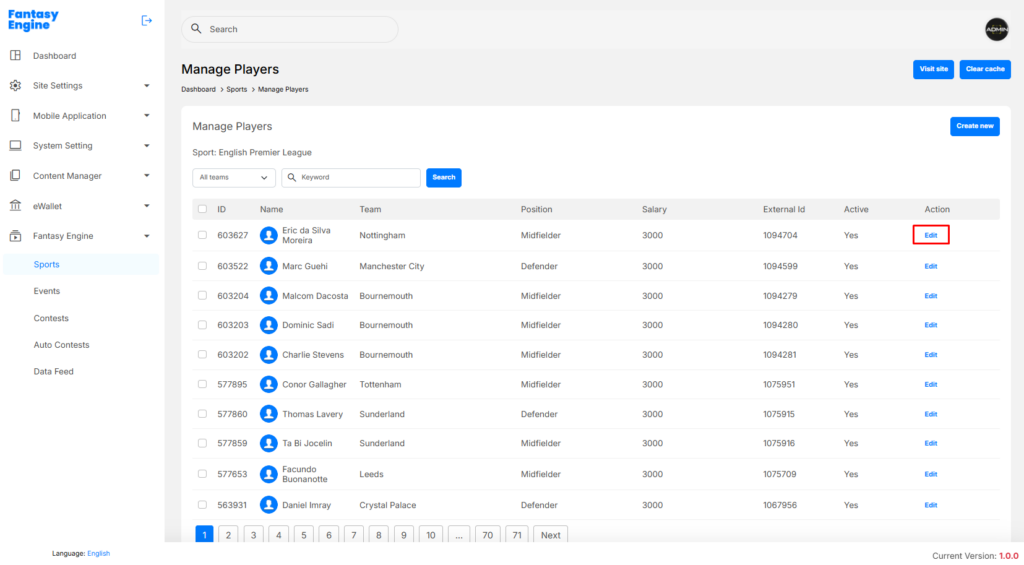Go to page 71 in pagination
The image size is (1024, 565).
pyautogui.click(x=516, y=535)
